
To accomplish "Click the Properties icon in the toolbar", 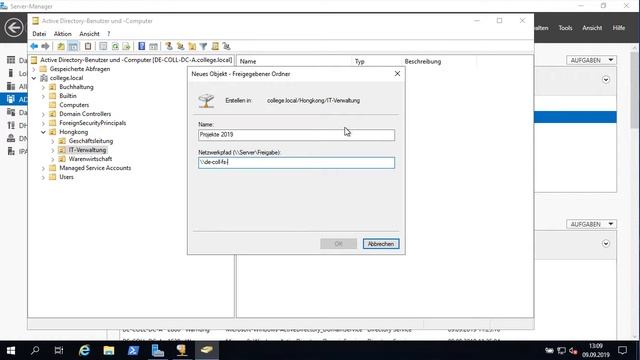I will pyautogui.click(x=103, y=47).
